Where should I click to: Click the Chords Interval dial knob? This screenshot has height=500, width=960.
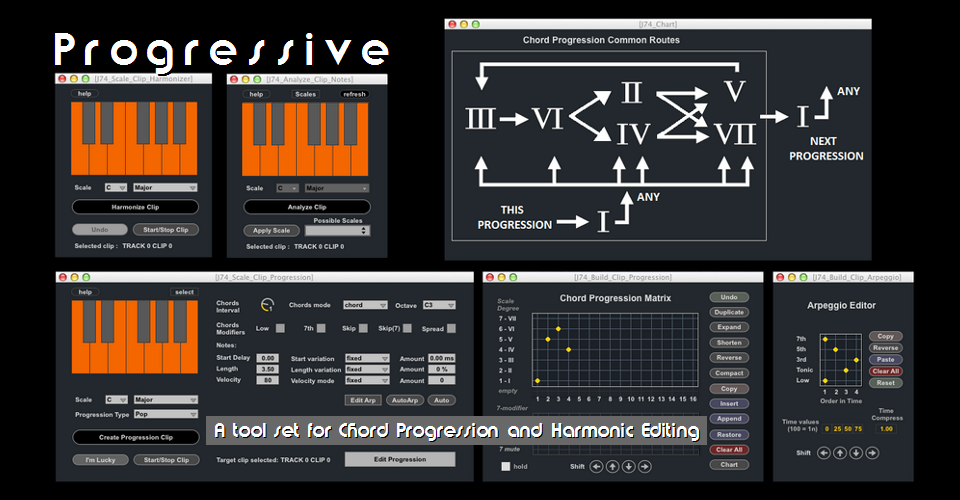[x=267, y=305]
